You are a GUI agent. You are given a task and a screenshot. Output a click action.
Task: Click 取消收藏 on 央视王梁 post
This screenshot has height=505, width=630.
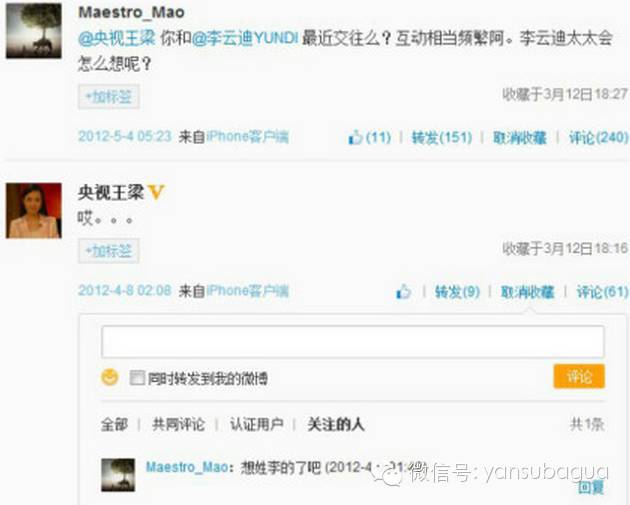click(528, 291)
